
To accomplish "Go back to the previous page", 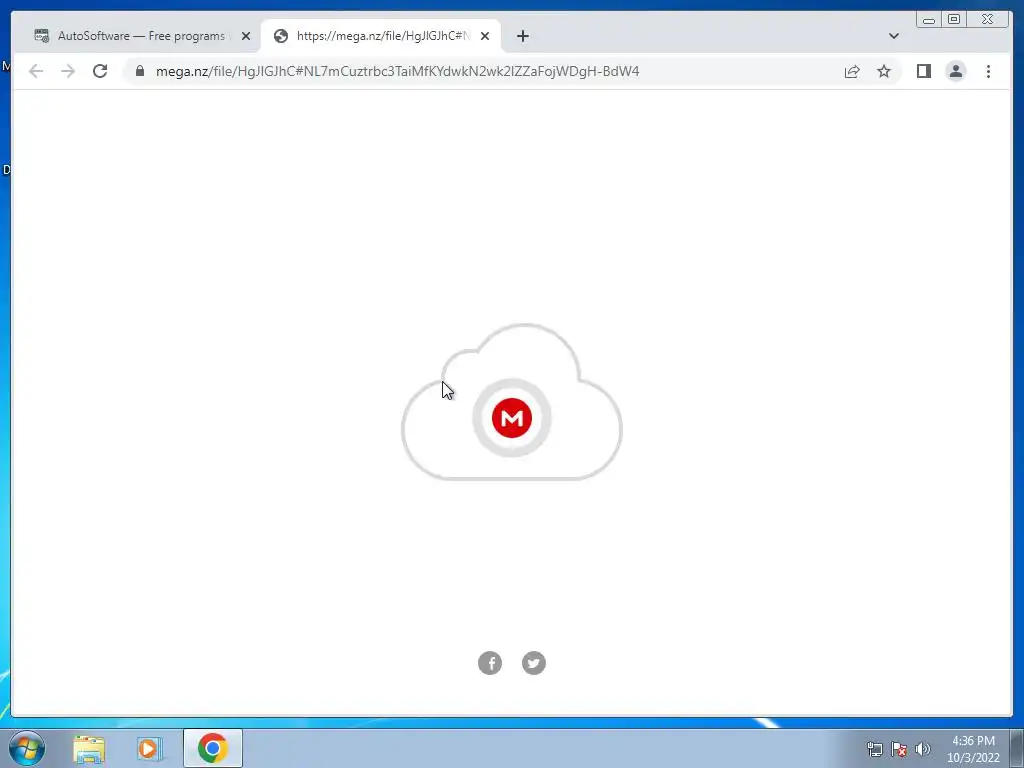I will [x=36, y=71].
